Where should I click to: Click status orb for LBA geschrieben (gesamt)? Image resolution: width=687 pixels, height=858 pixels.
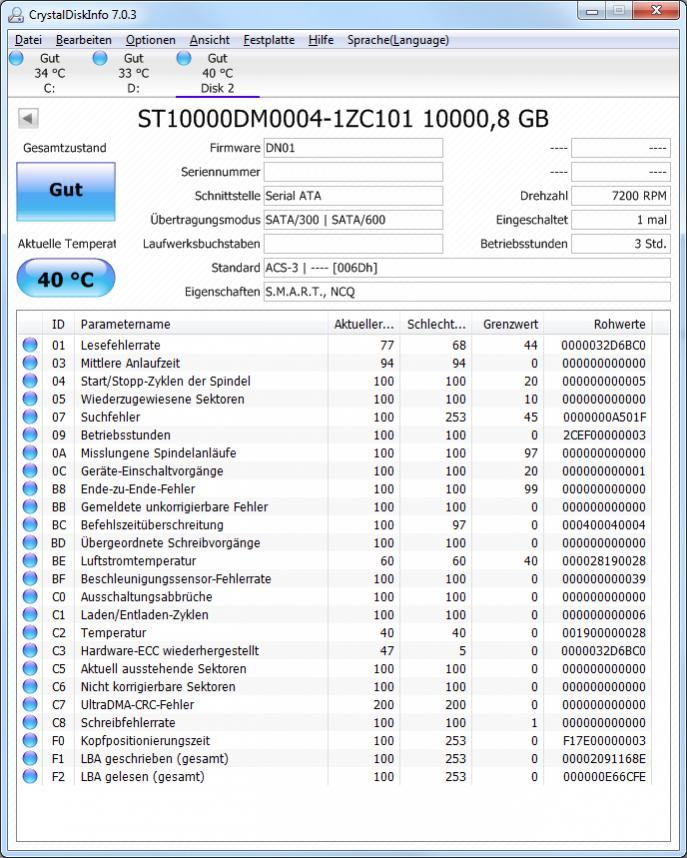pos(30,758)
